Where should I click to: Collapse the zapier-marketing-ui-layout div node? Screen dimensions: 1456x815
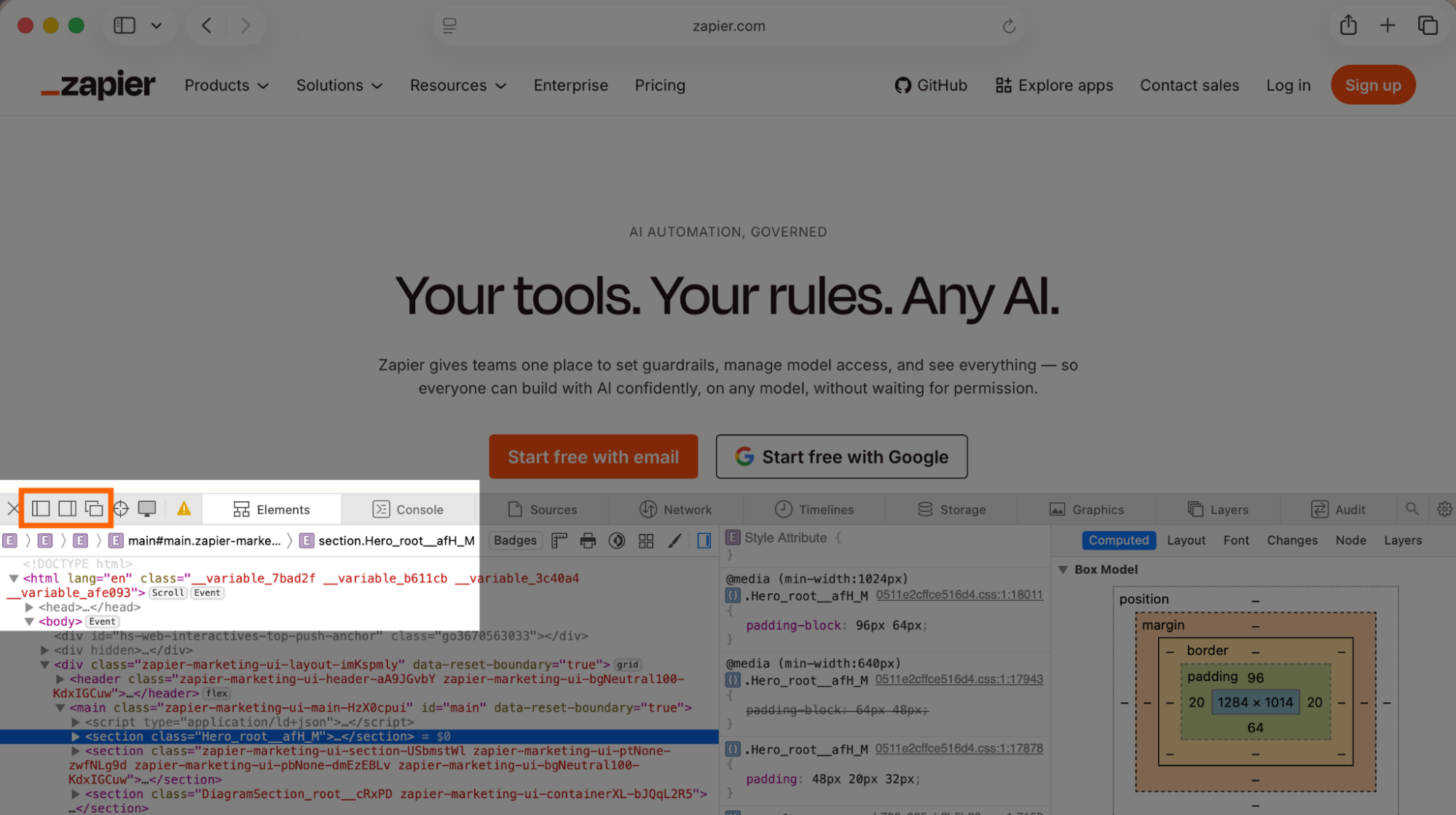pos(44,664)
